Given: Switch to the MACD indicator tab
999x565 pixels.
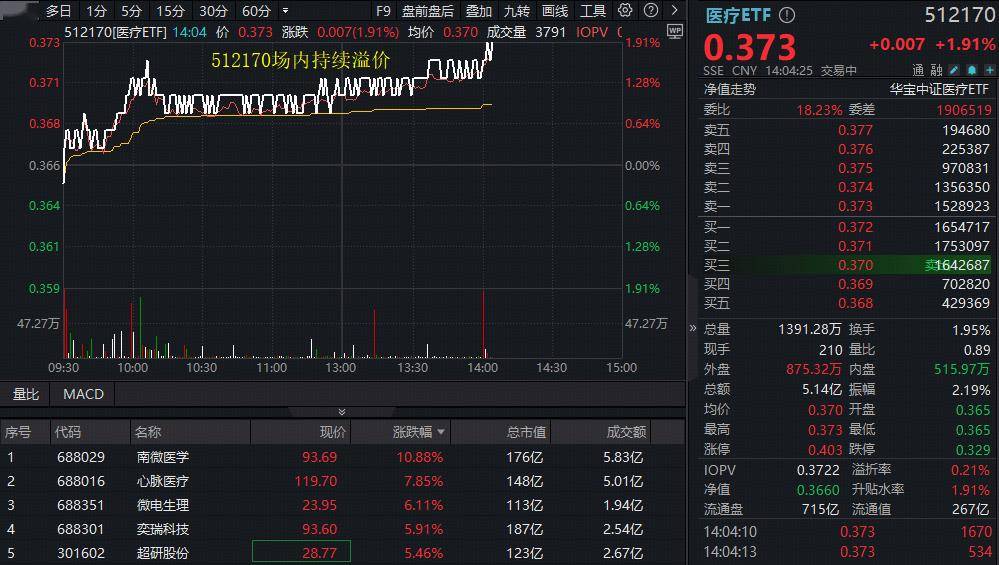Looking at the screenshot, I should click(83, 394).
